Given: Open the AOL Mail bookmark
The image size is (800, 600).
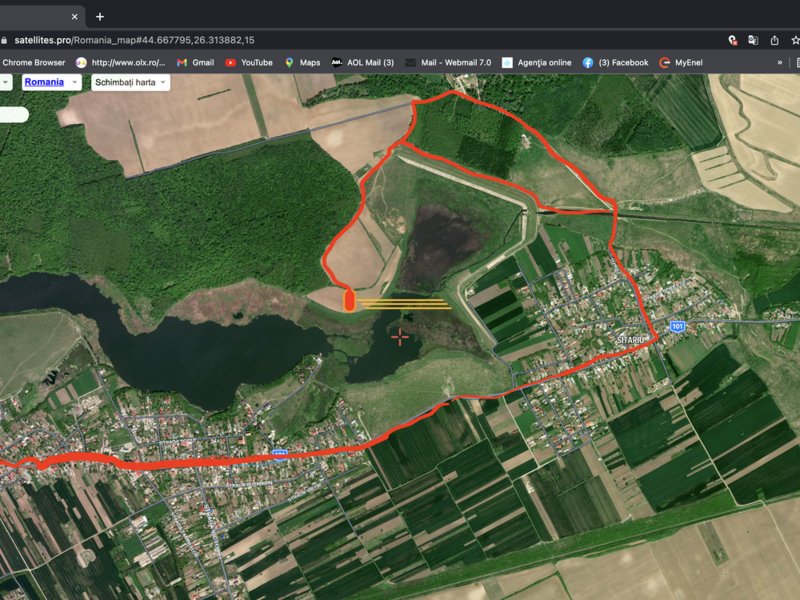Looking at the screenshot, I should coord(362,62).
